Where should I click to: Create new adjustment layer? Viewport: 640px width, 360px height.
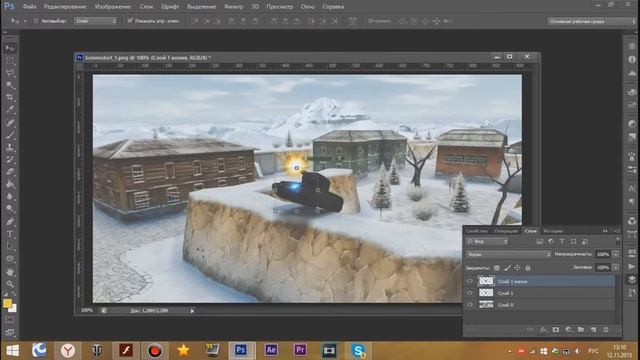(x=569, y=330)
